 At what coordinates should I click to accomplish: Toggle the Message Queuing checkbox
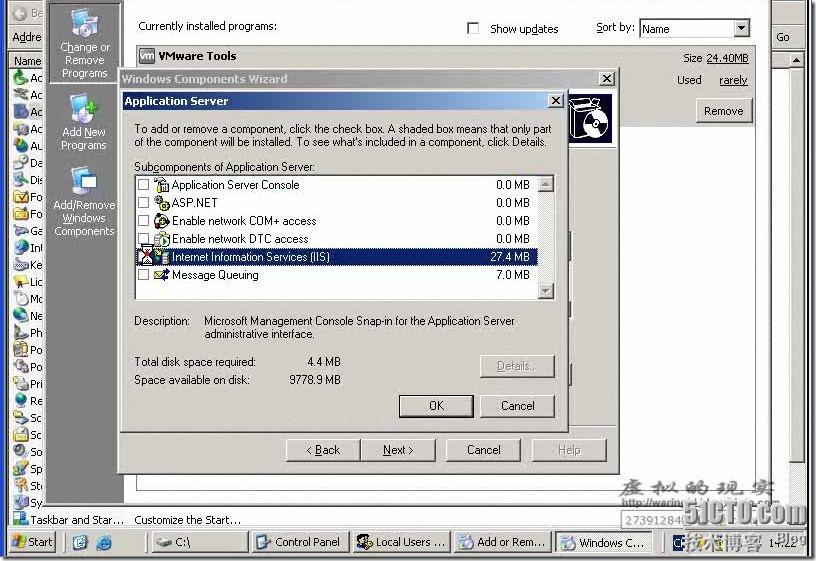coord(143,274)
